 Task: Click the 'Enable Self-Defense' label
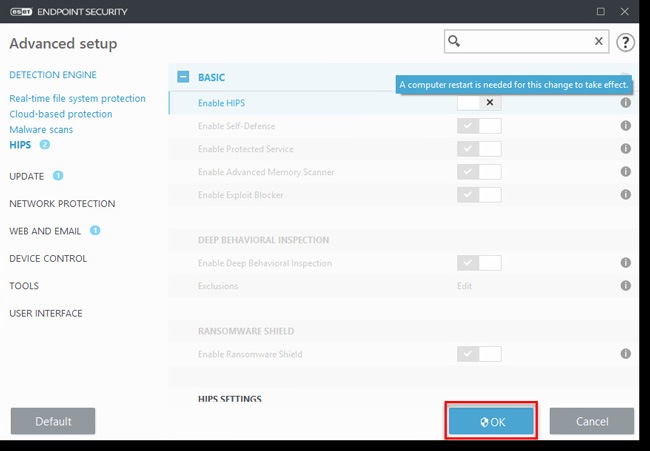click(x=237, y=126)
